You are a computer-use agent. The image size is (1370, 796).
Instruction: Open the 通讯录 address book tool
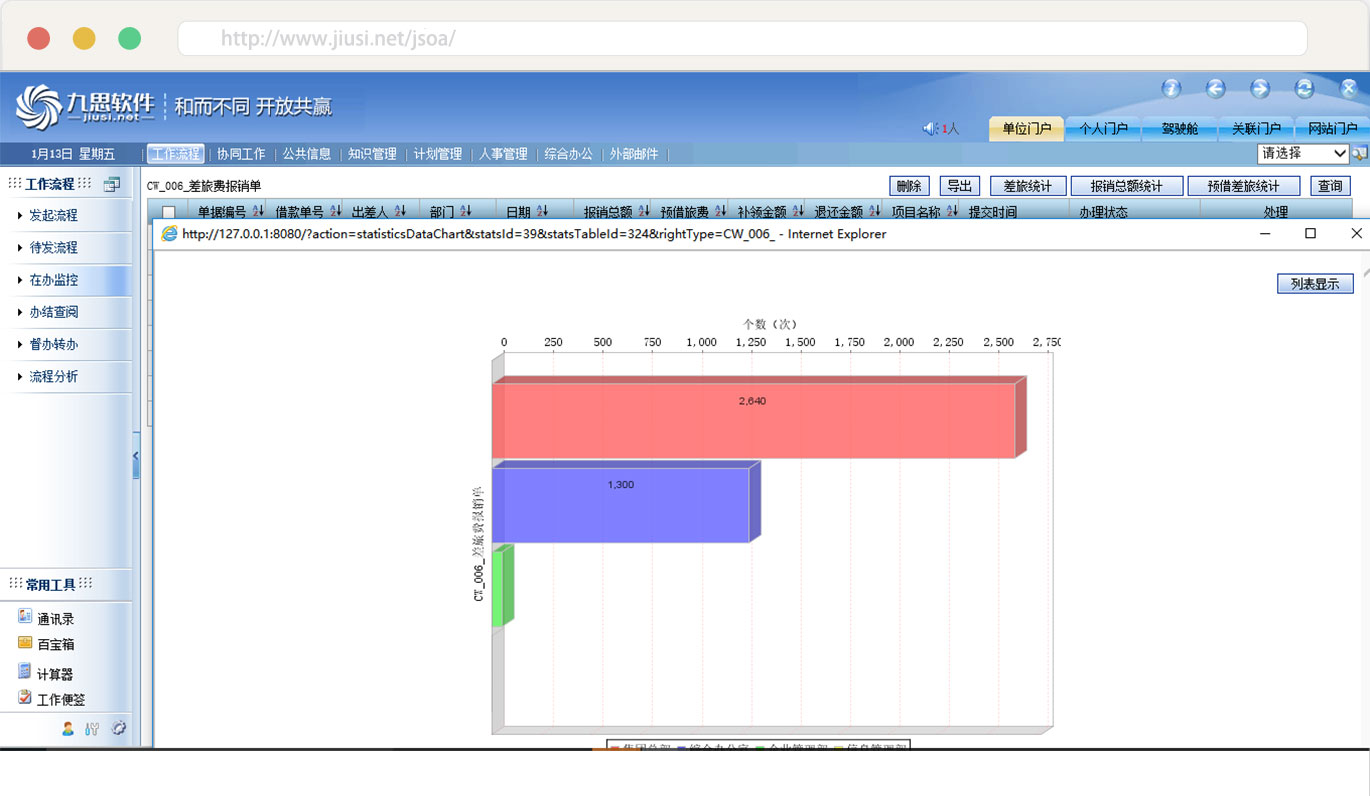(x=55, y=619)
